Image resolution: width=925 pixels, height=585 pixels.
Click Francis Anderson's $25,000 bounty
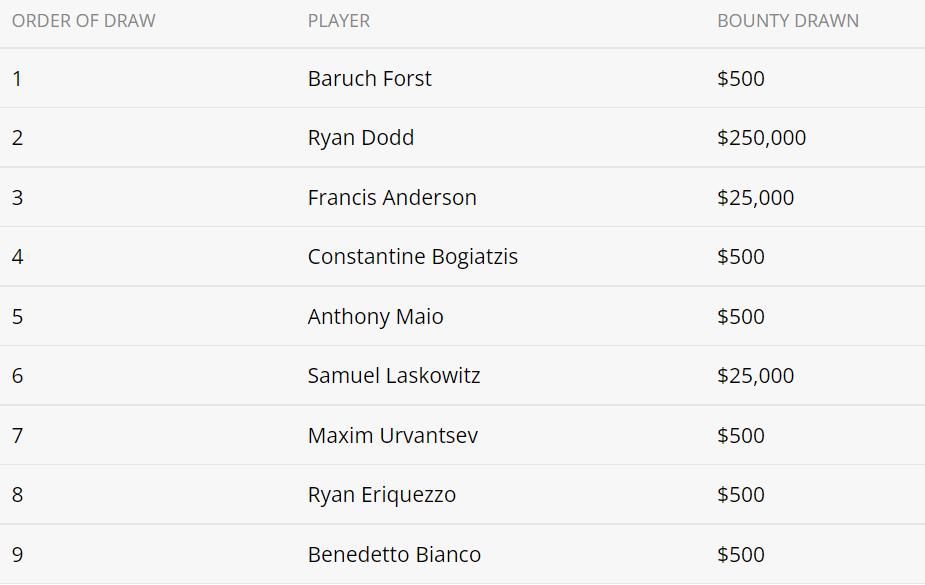(x=756, y=198)
